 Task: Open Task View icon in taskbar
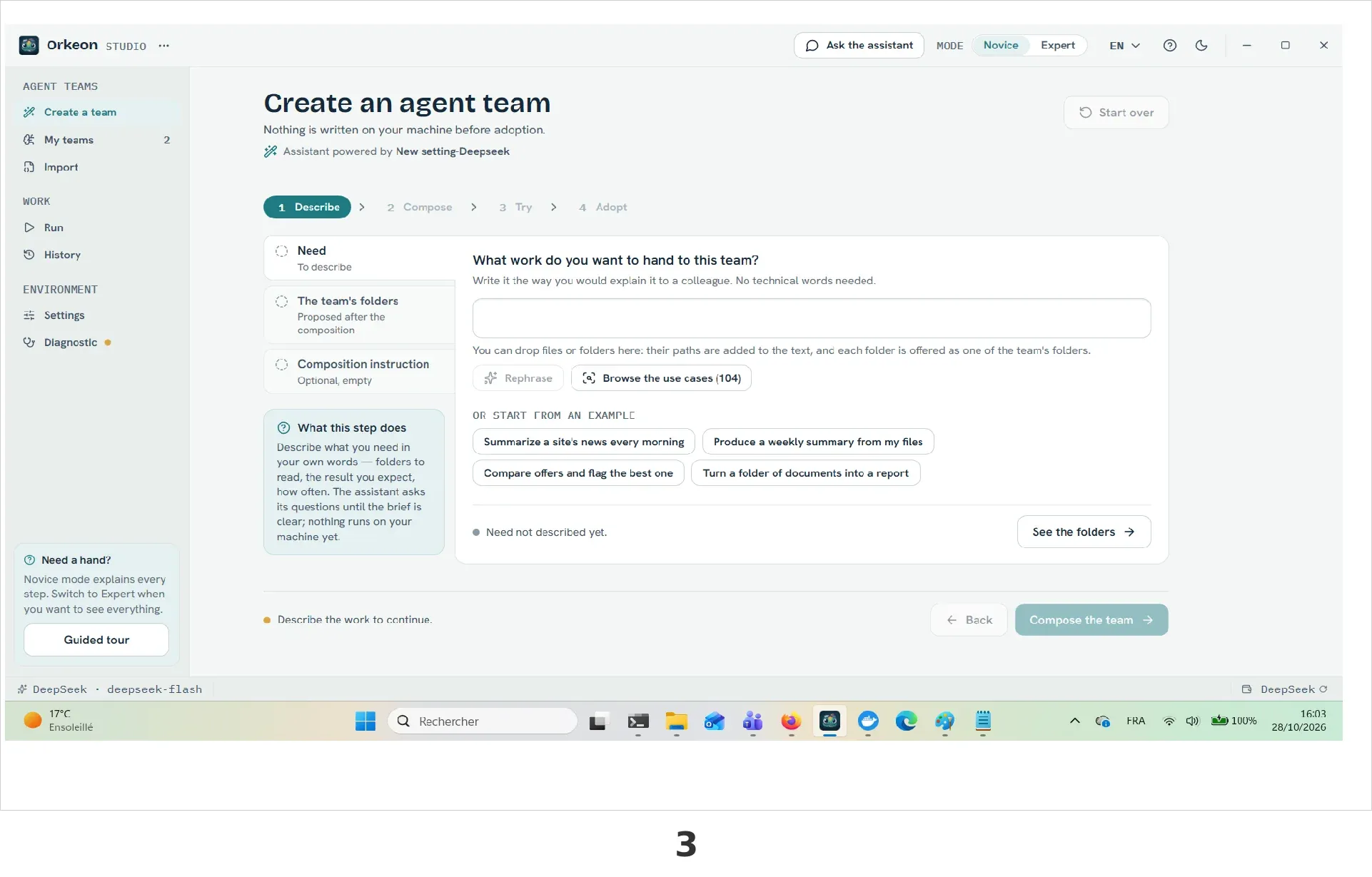pyautogui.click(x=598, y=721)
